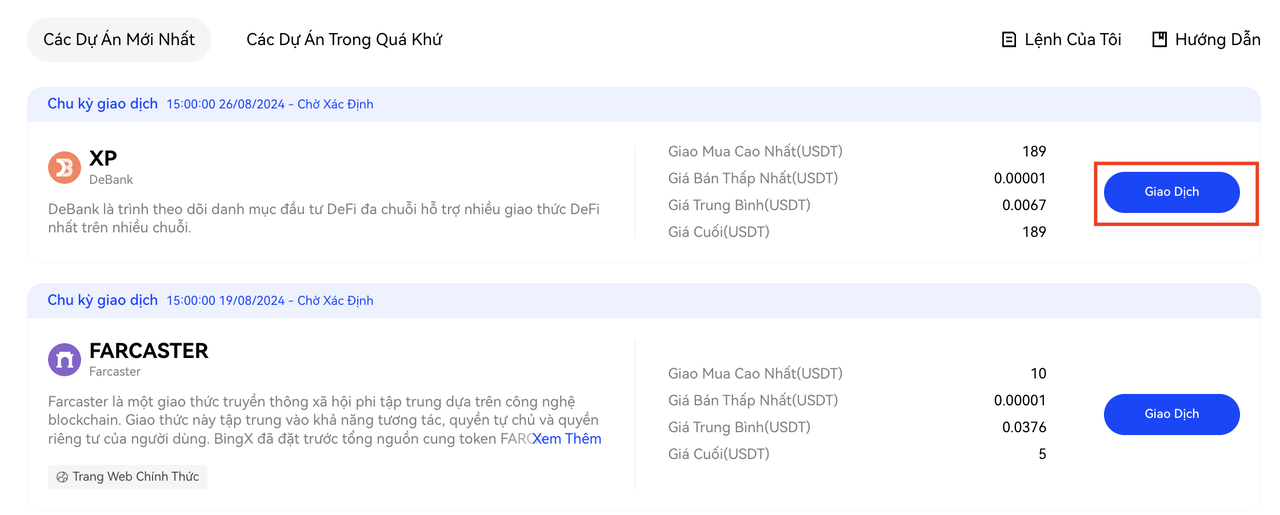Click the Hướng Dẫn guide book icon
The width and height of the screenshot is (1280, 515).
pos(1160,40)
